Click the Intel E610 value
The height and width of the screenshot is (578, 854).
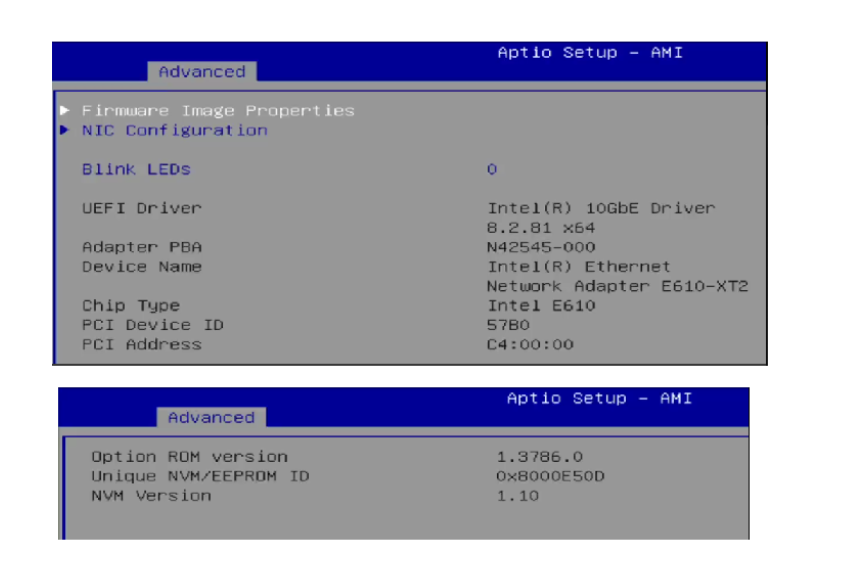pos(541,306)
